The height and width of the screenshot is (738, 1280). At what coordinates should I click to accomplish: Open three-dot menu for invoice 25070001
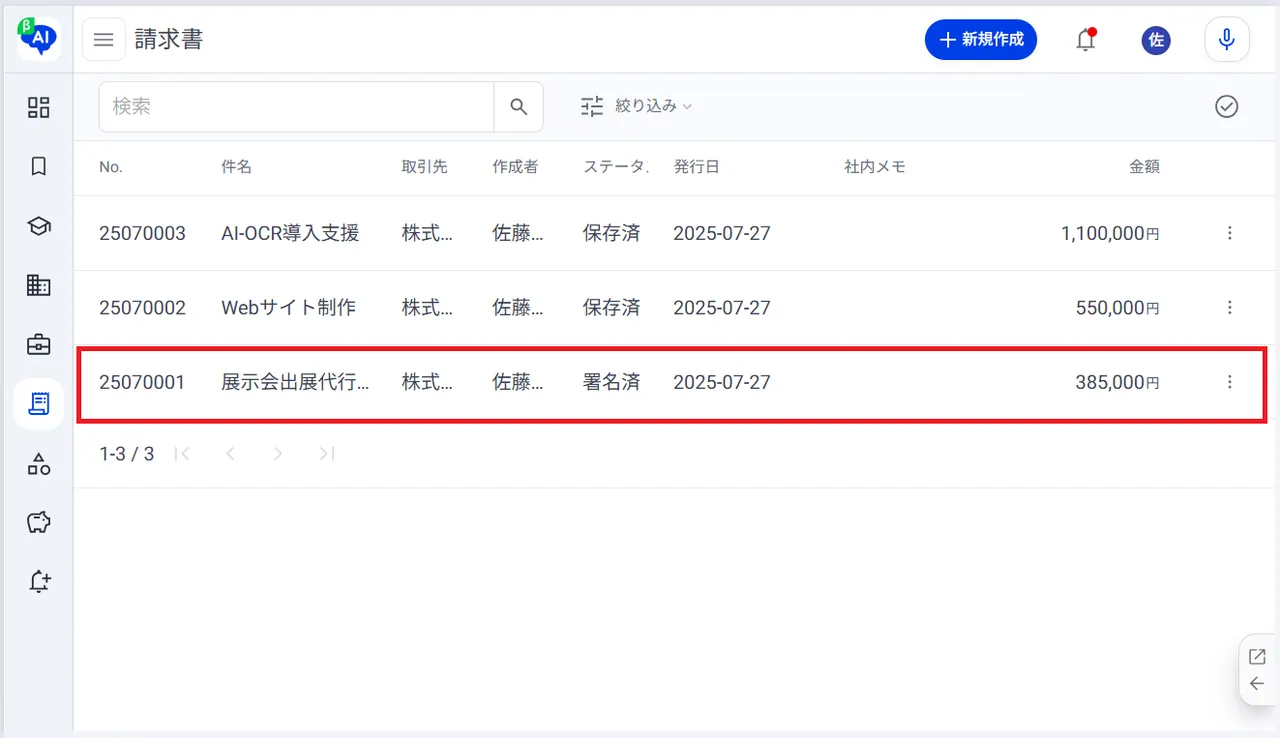tap(1230, 381)
